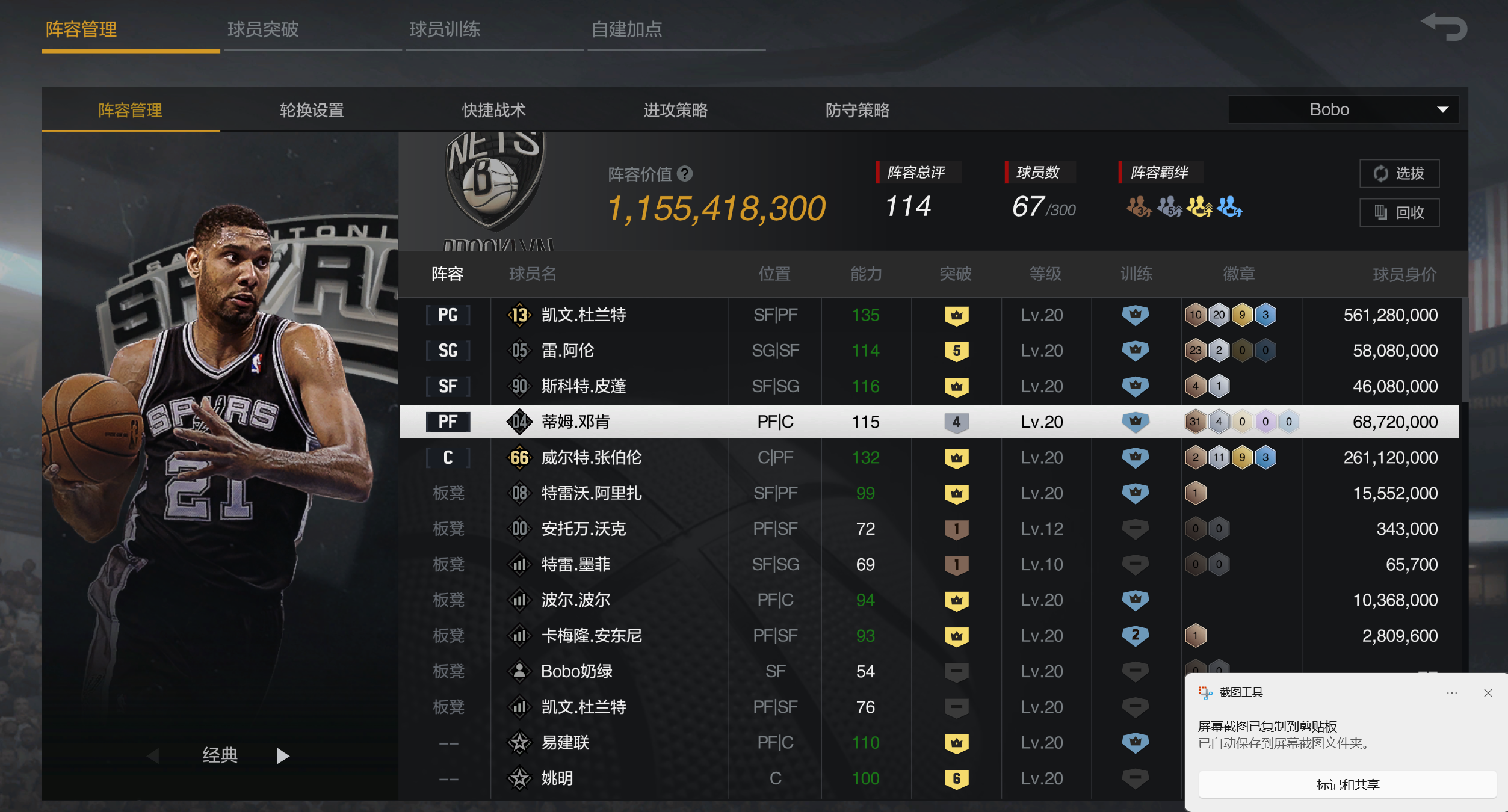
Task: Close the 截图工具 notification
Action: click(x=1488, y=693)
